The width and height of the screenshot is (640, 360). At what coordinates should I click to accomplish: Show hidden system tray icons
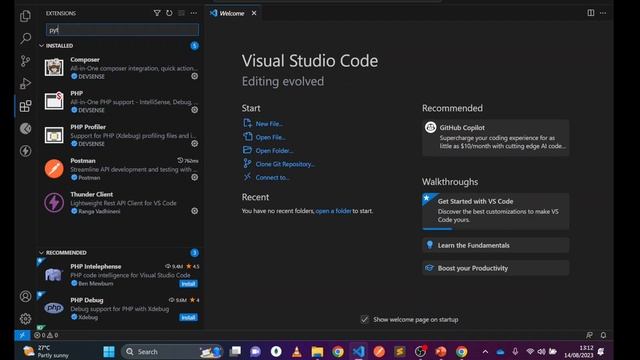pyautogui.click(x=485, y=351)
